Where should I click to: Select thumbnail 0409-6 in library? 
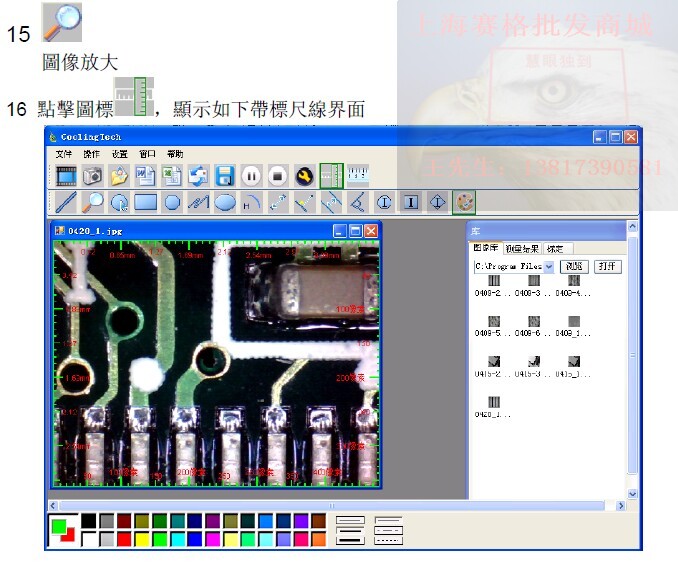coord(533,327)
